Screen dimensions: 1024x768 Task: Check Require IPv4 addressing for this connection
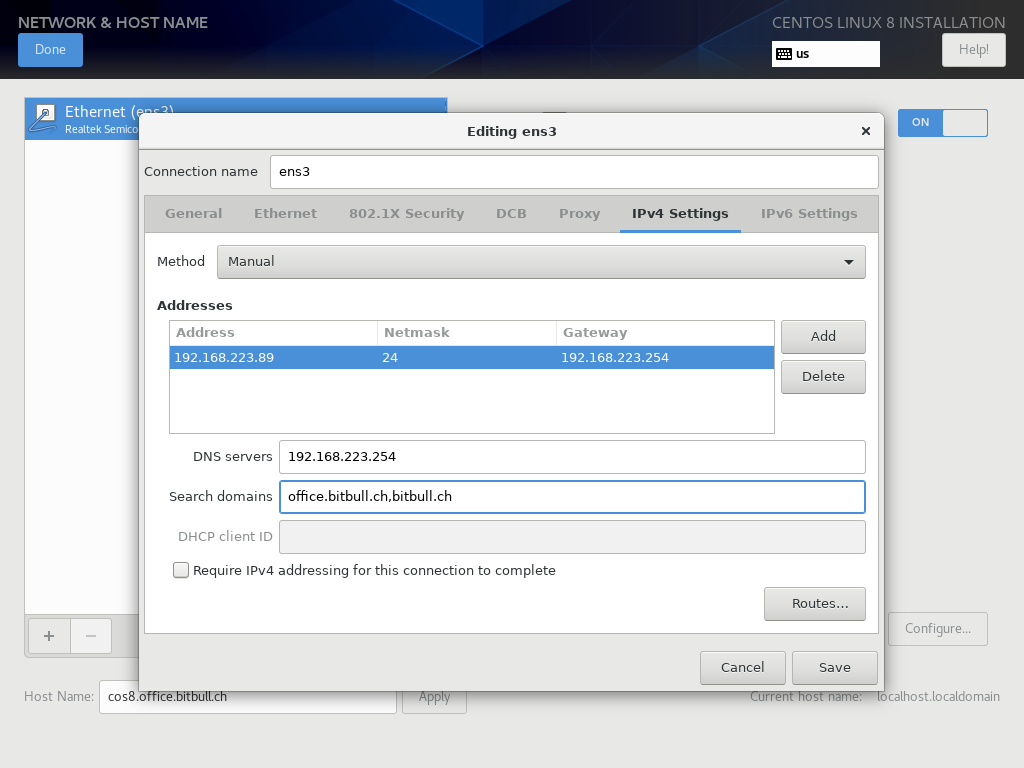coord(181,570)
